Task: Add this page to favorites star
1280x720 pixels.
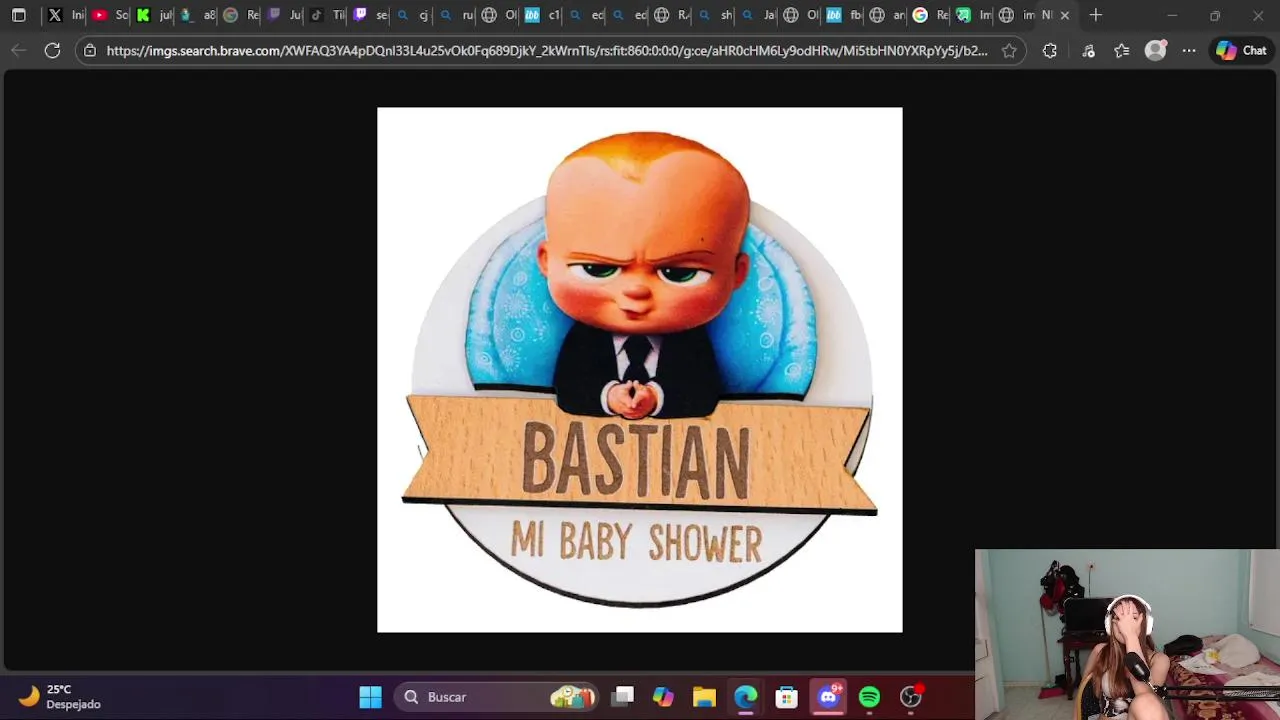Action: coord(1009,50)
